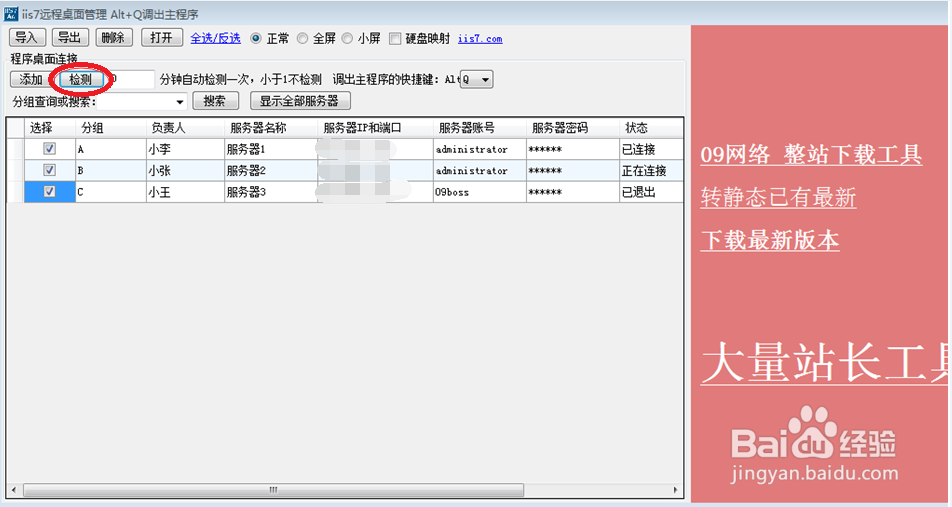
Task: Click the iis7 application title icon
Action: (10, 13)
